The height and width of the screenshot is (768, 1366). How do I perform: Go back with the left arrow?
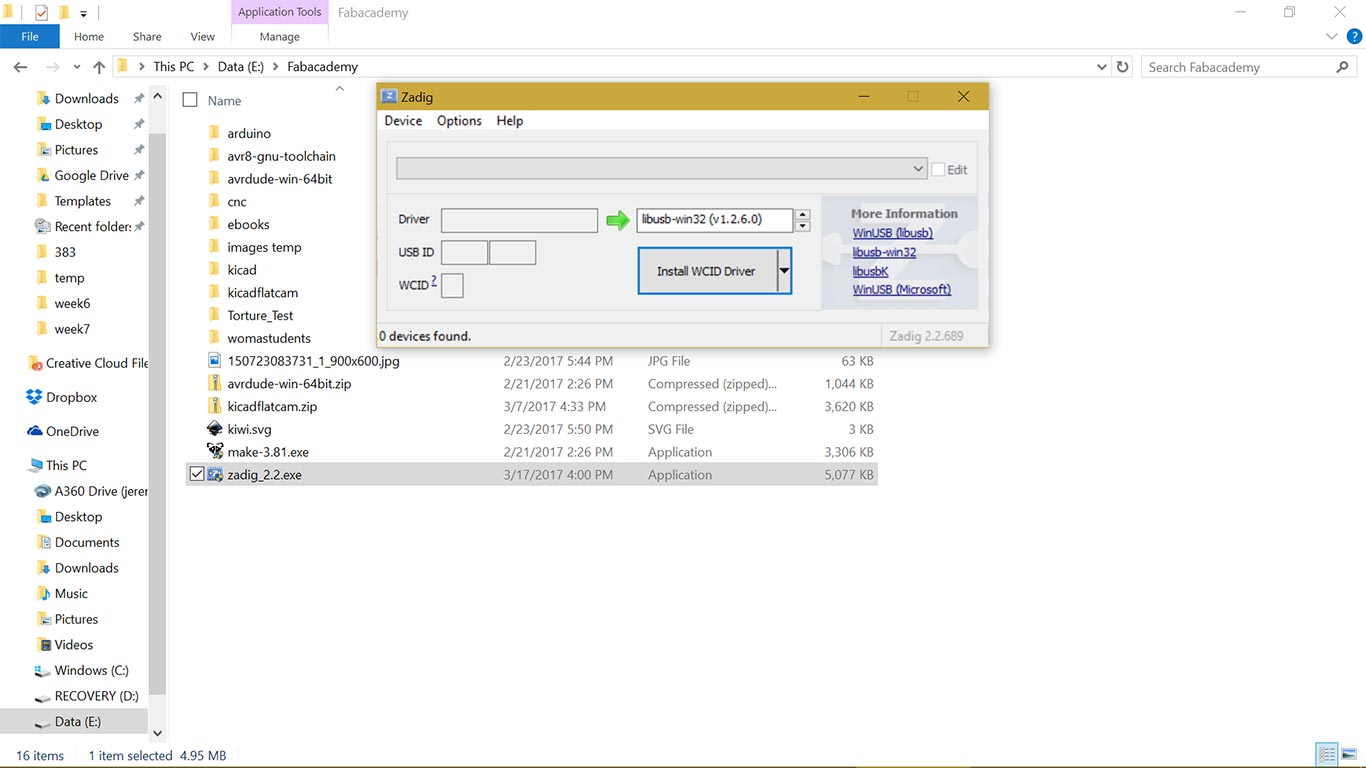click(x=20, y=67)
